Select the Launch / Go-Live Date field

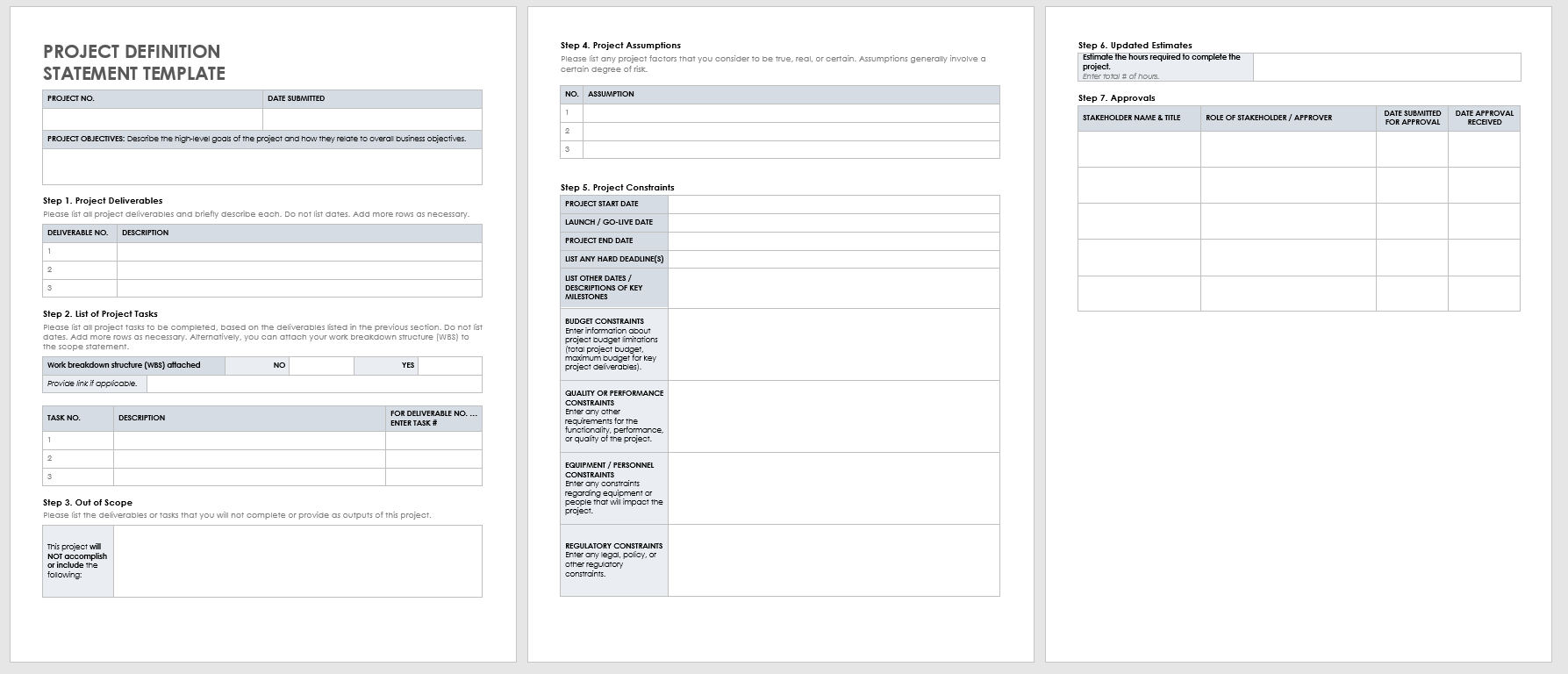pyautogui.click(x=833, y=223)
